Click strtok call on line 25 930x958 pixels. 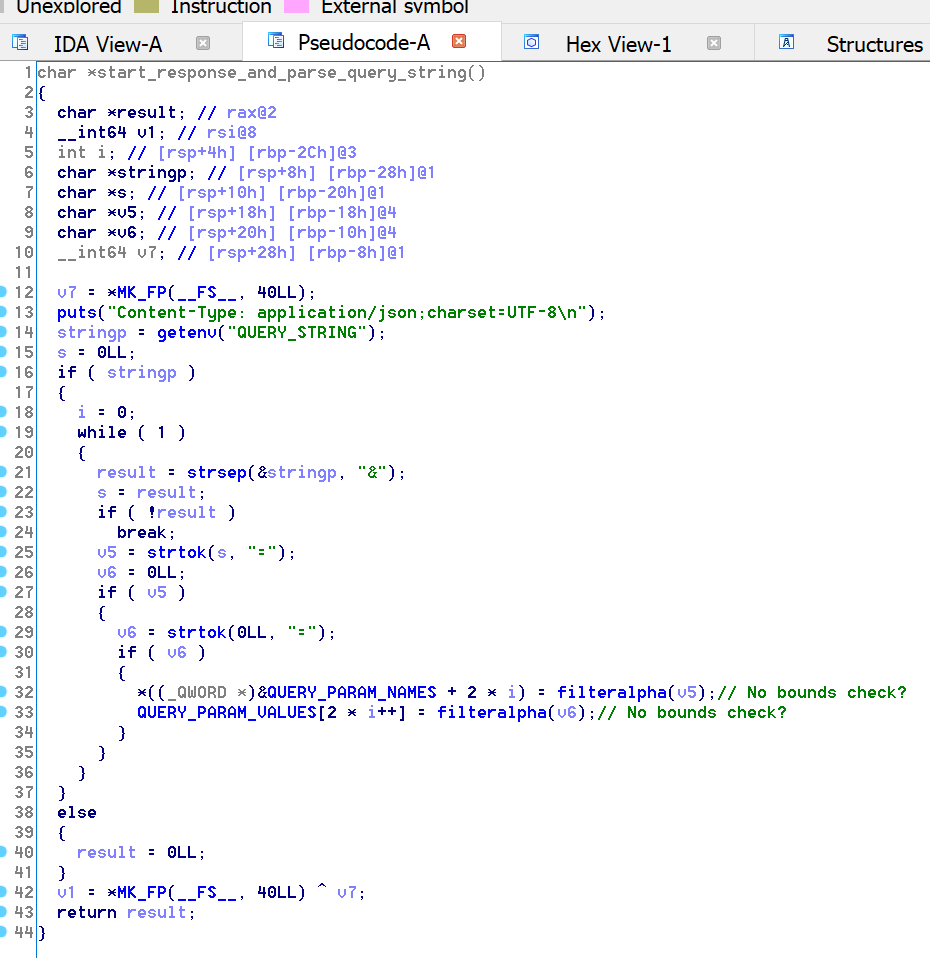176,552
